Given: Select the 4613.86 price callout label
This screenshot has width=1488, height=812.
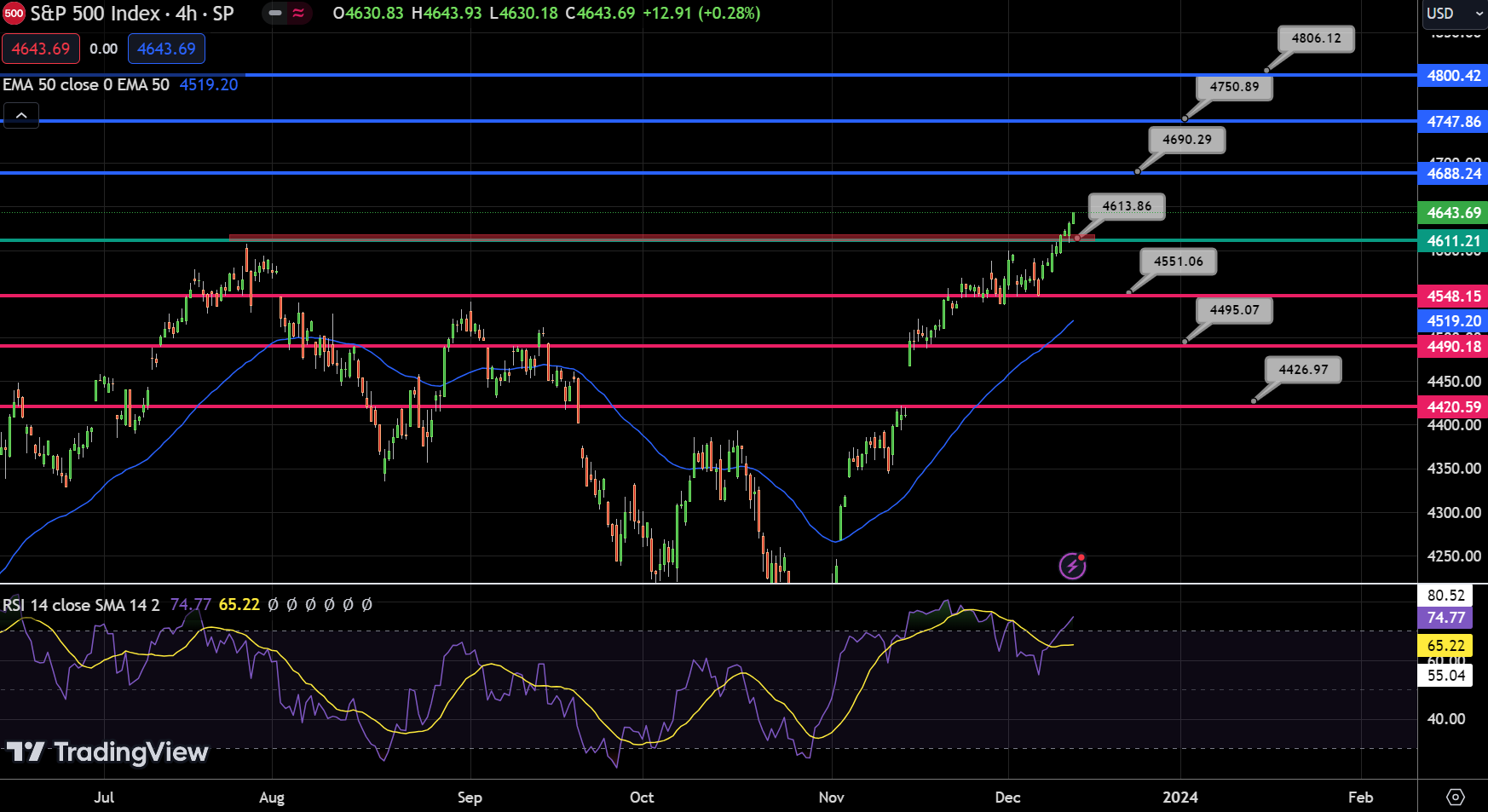Looking at the screenshot, I should (1127, 206).
